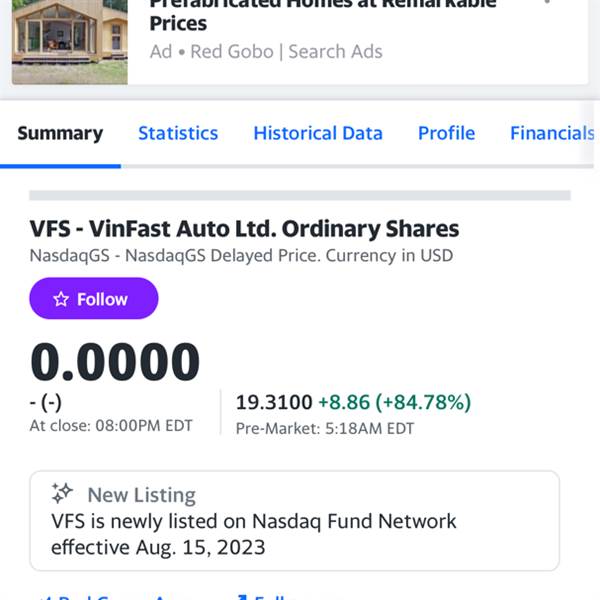This screenshot has height=600, width=600.
Task: Open the Historical Data tab
Action: (318, 134)
